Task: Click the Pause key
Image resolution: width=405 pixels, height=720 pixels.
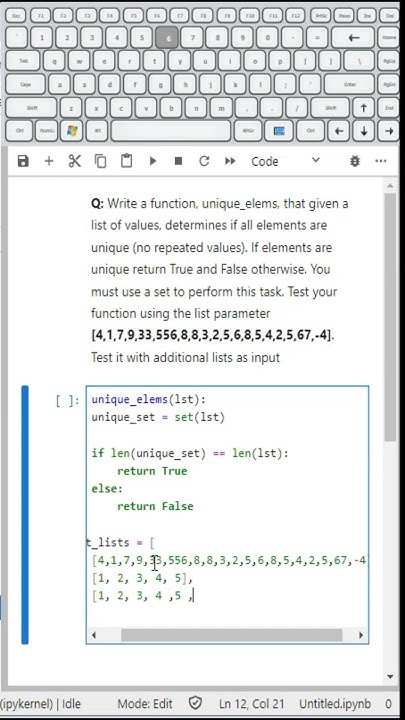Action: coord(343,16)
